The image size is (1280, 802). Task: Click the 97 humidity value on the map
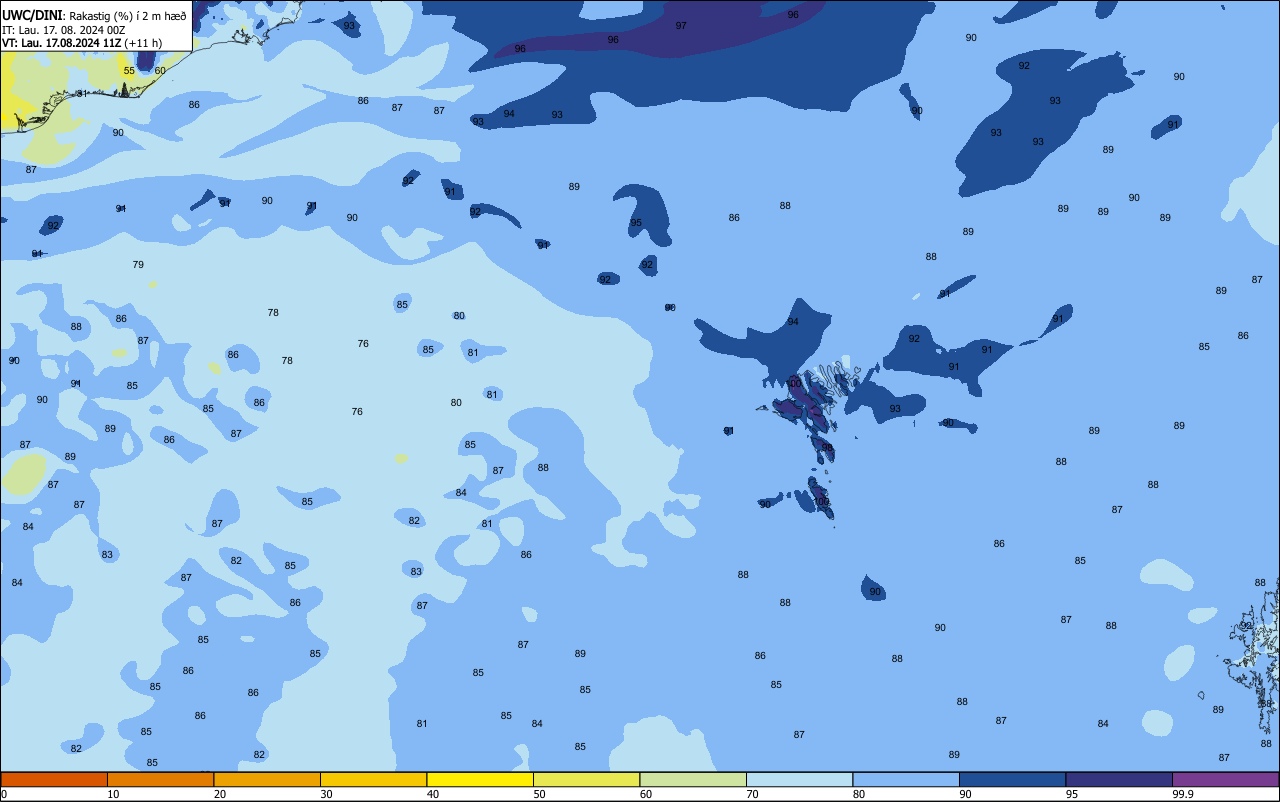coord(681,26)
